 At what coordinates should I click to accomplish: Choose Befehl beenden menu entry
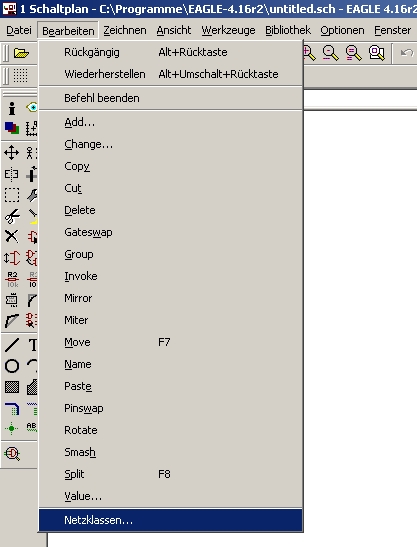click(171, 98)
